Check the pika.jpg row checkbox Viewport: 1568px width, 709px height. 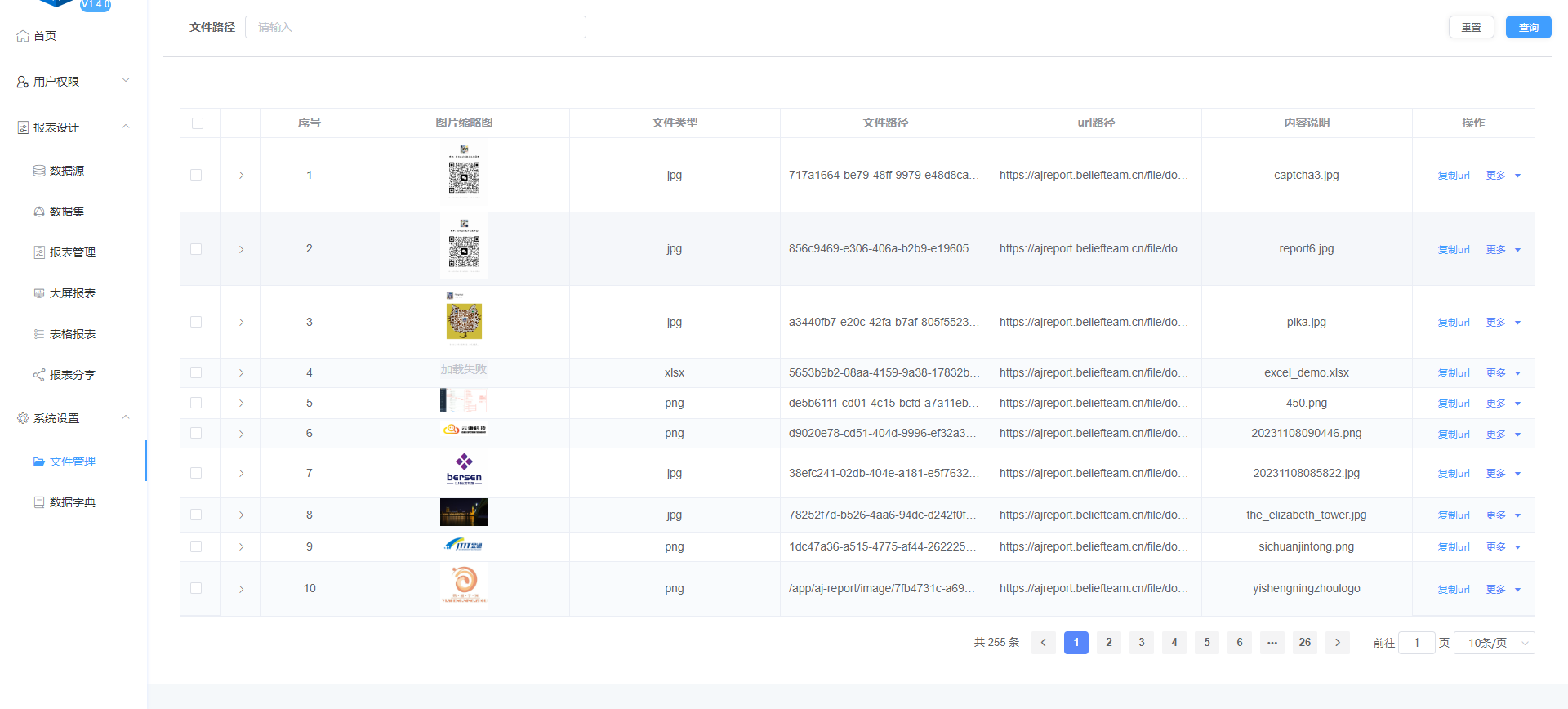pos(196,322)
